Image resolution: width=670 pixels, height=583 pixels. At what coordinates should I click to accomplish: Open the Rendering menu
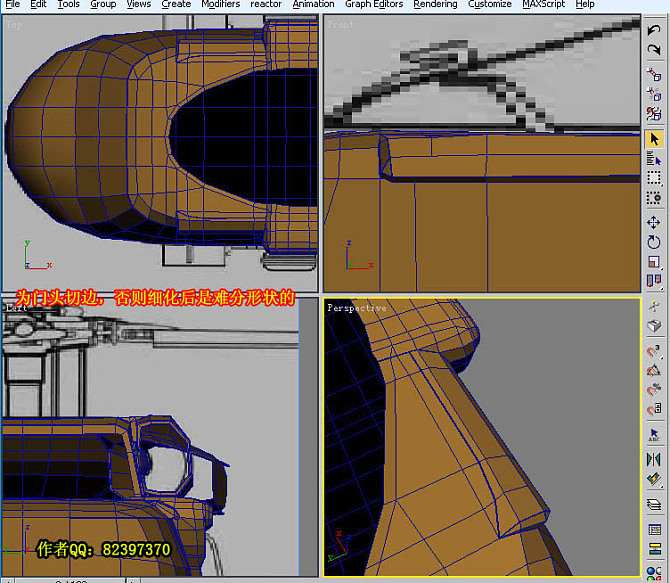point(435,4)
